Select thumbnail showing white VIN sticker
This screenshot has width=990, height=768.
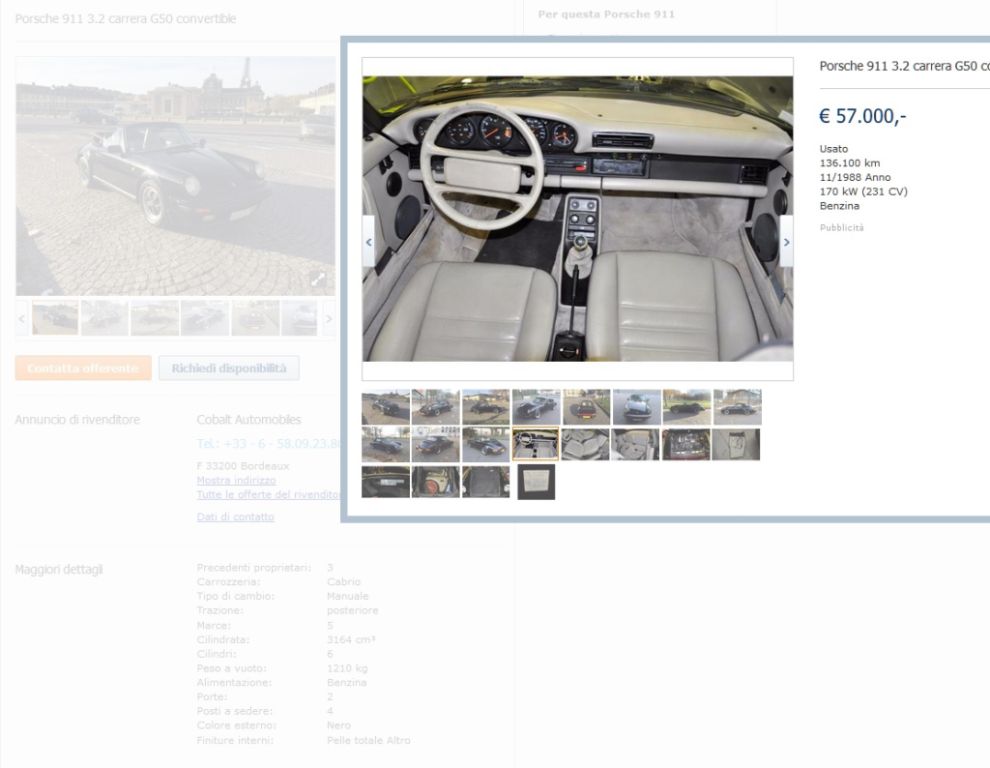click(386, 482)
